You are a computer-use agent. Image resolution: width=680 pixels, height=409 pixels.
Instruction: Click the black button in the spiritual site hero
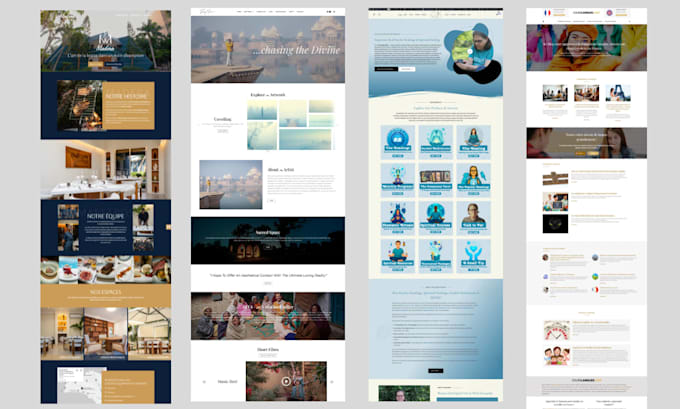click(x=386, y=69)
